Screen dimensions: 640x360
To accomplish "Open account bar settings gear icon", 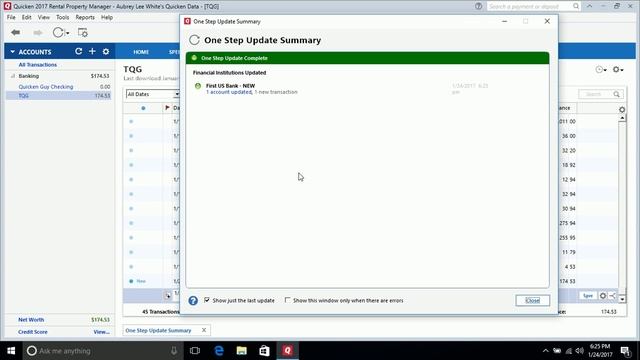I will click(x=106, y=51).
